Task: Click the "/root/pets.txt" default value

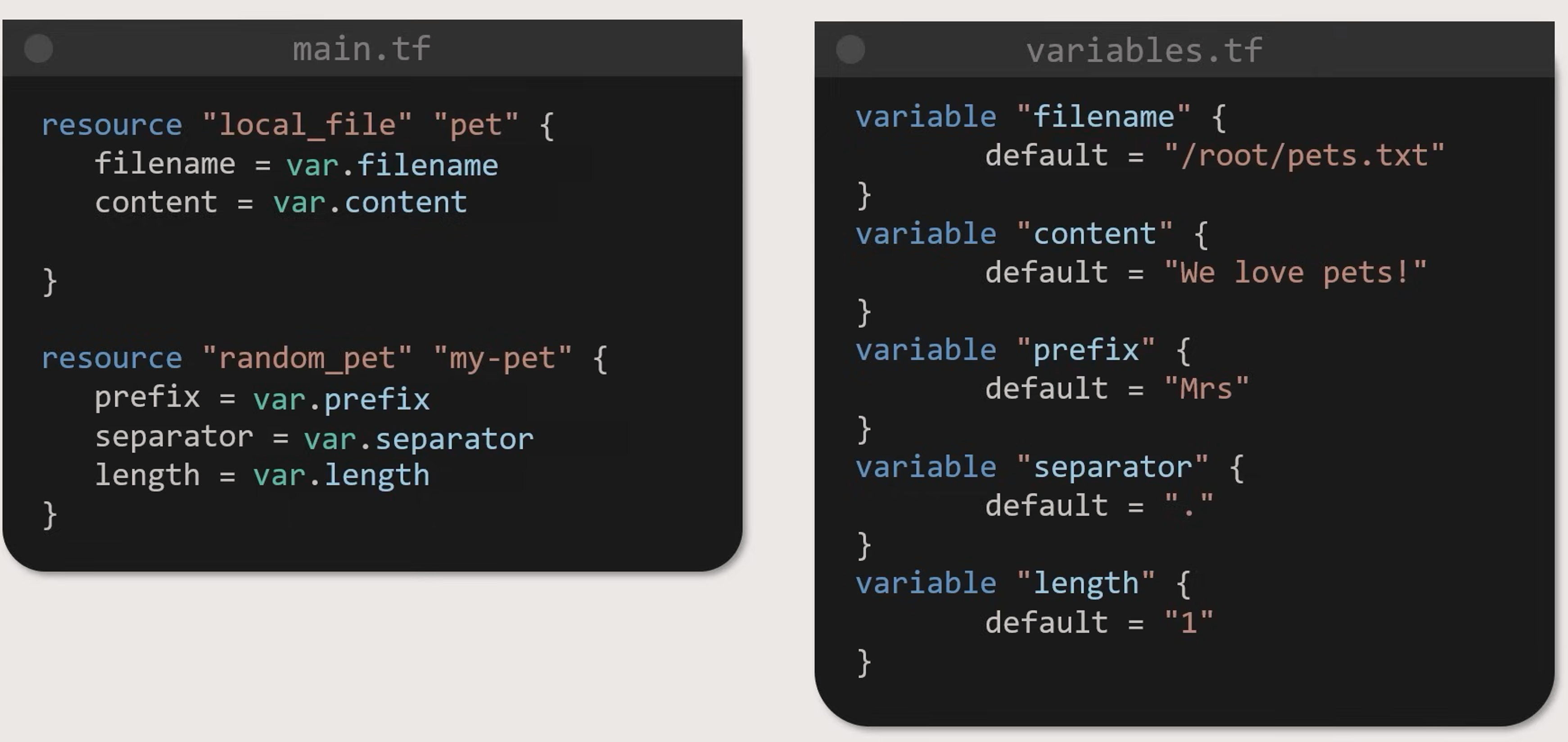Action: point(1304,156)
